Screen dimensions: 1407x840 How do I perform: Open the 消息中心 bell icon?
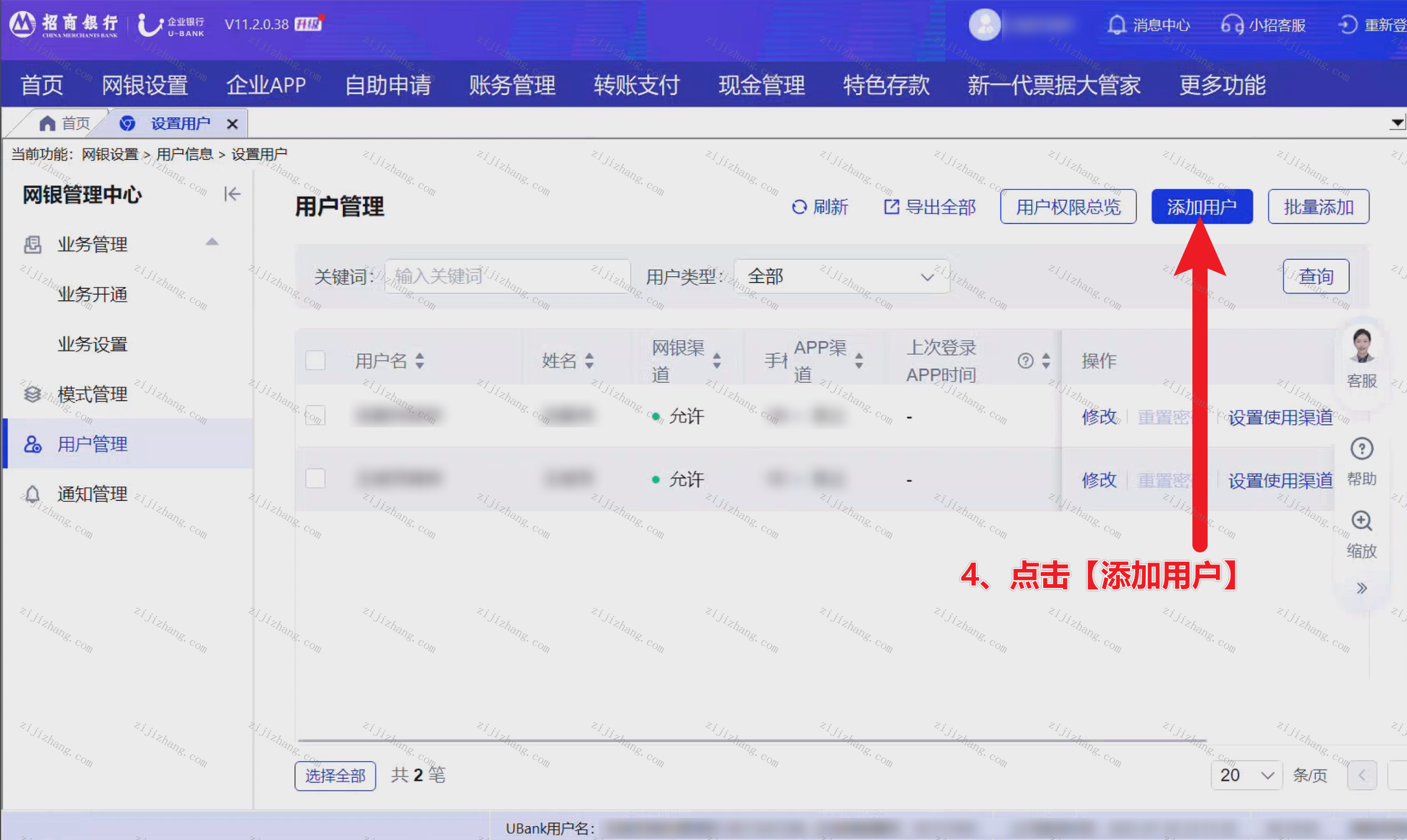pos(1116,25)
